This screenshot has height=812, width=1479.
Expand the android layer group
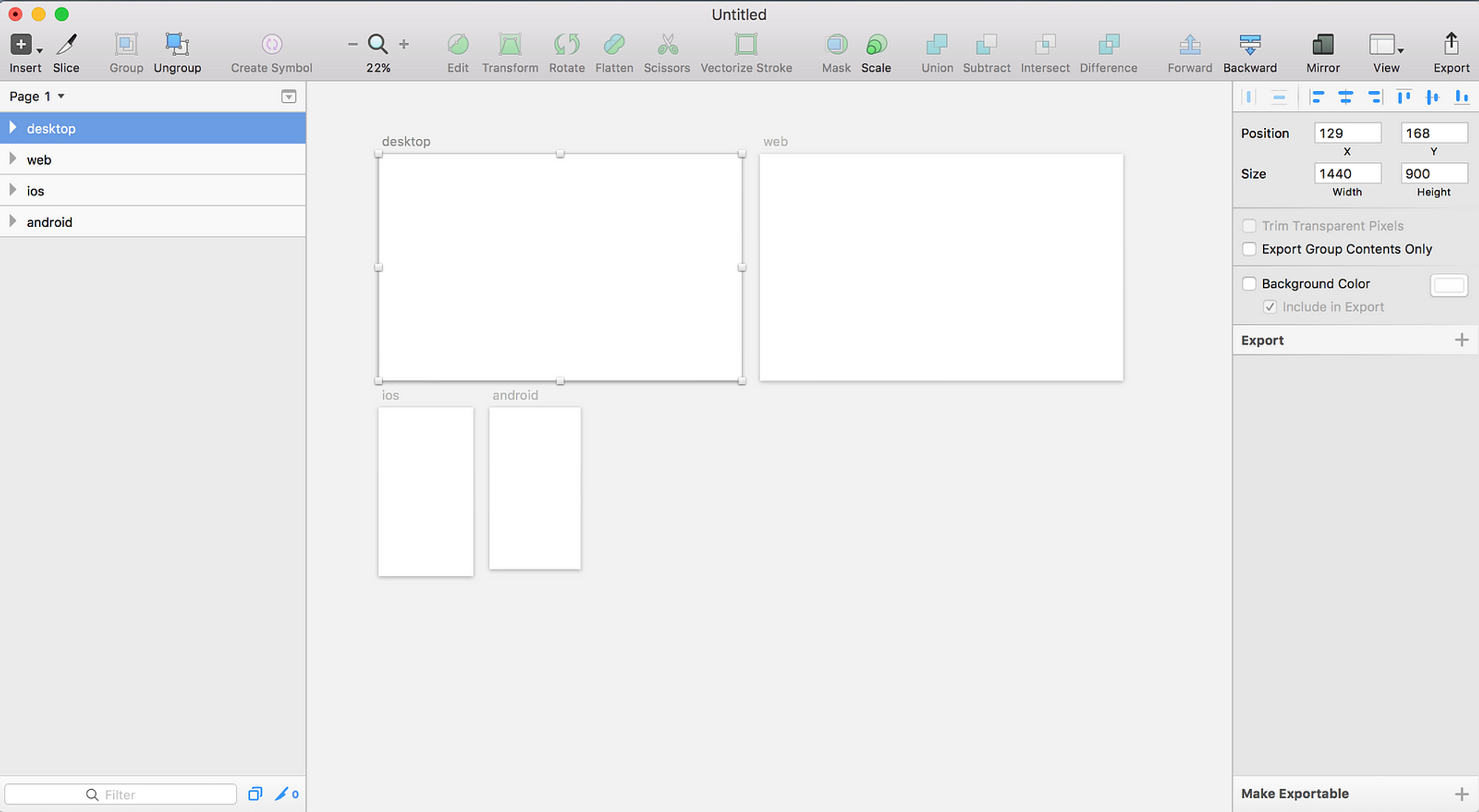[x=12, y=221]
